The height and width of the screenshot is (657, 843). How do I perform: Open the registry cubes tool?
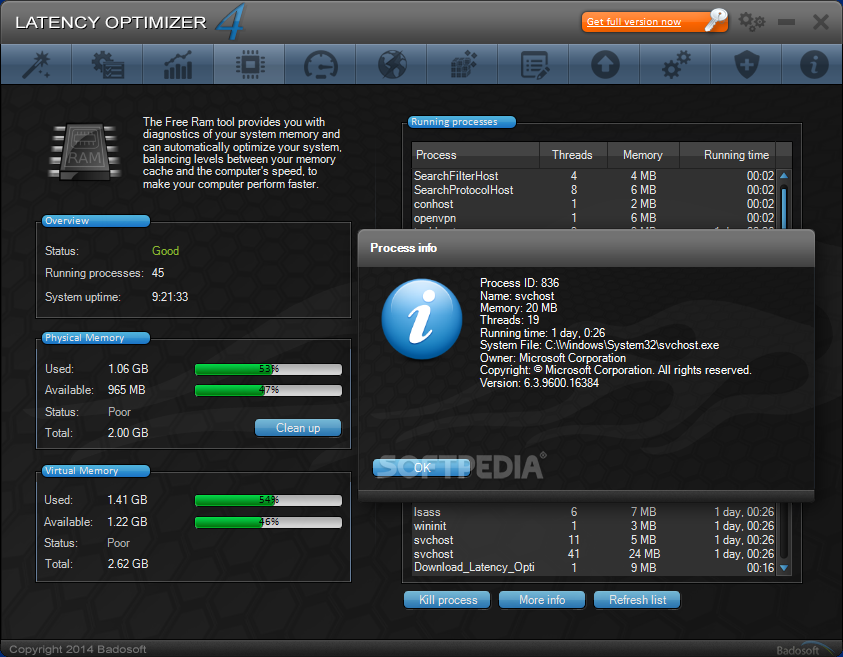pos(462,65)
